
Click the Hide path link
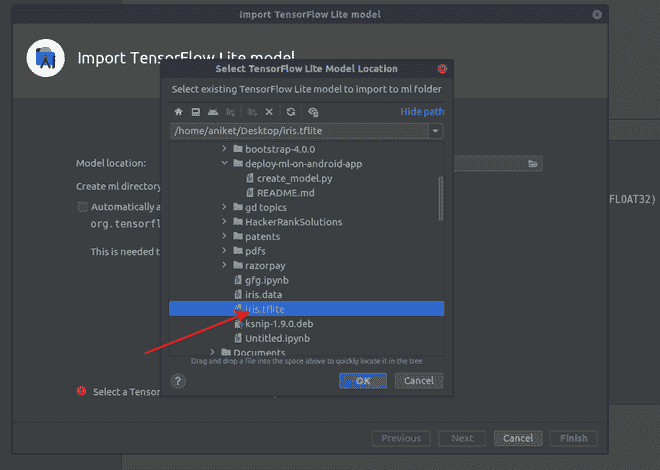coord(422,112)
